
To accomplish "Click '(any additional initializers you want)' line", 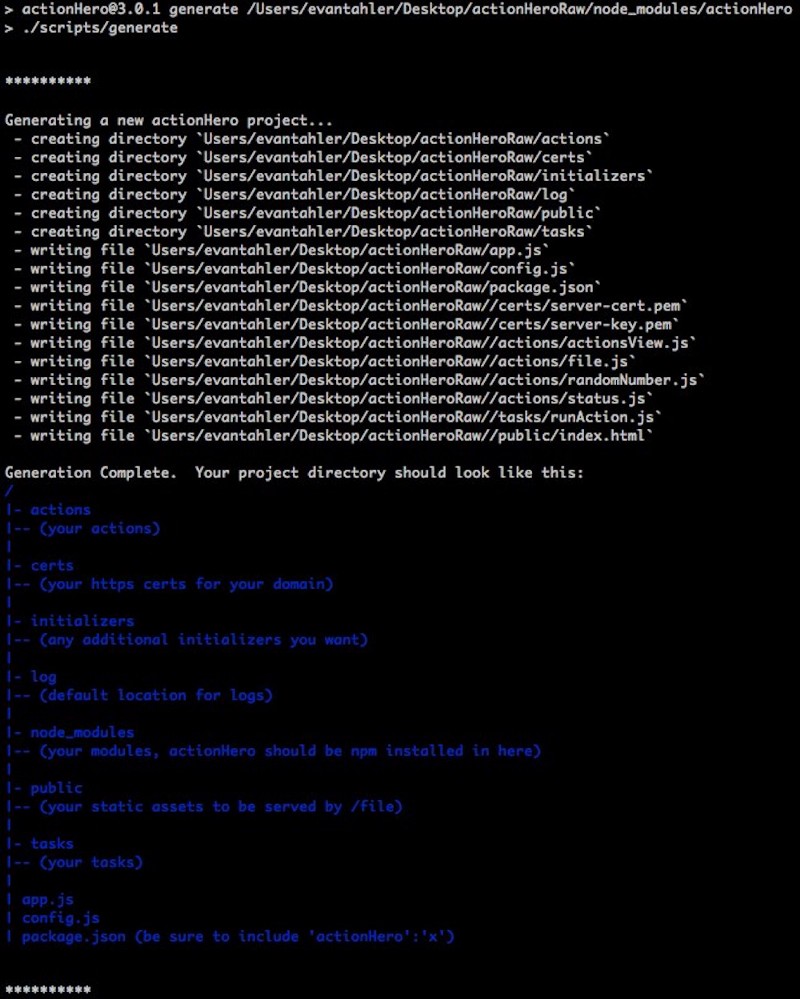I will 187,639.
